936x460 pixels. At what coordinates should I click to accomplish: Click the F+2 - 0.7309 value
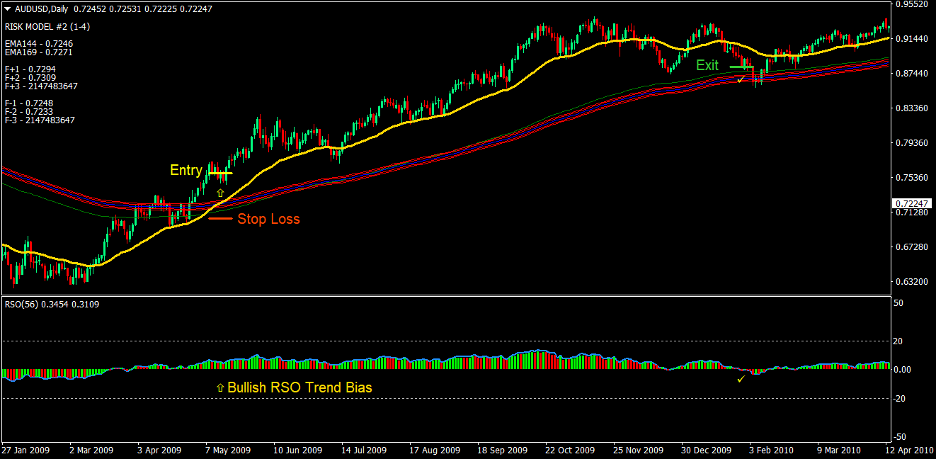30,78
